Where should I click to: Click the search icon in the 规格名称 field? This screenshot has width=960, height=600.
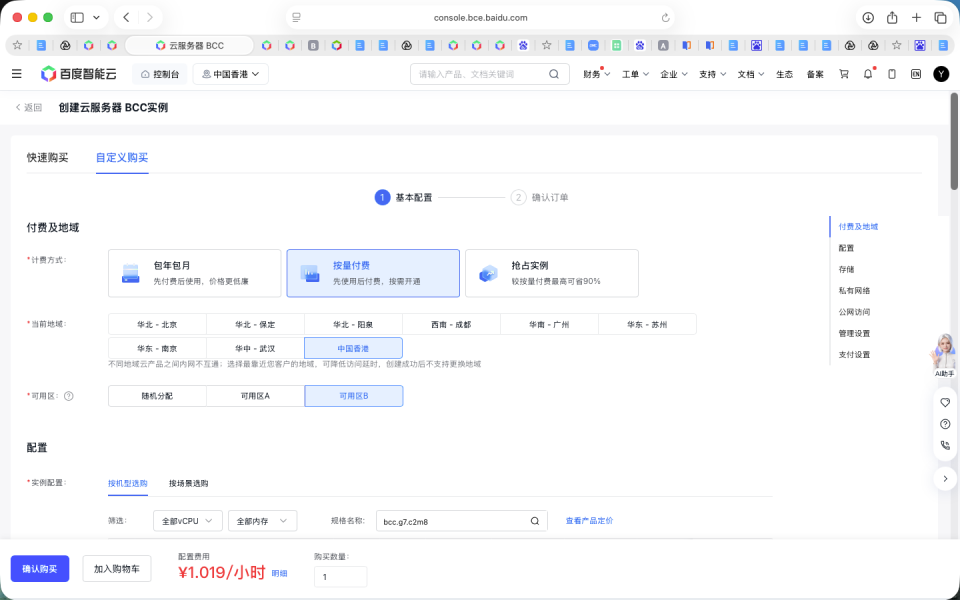click(x=534, y=521)
